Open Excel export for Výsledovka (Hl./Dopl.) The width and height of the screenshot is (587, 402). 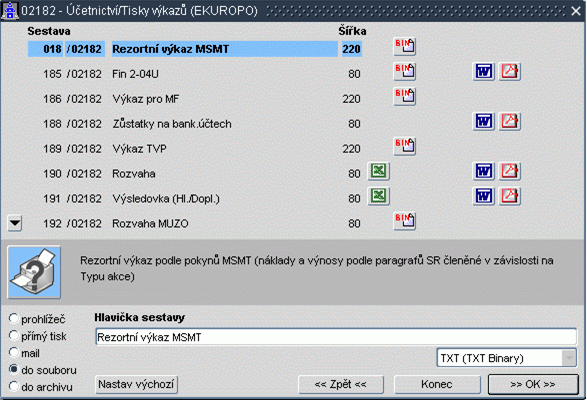379,196
